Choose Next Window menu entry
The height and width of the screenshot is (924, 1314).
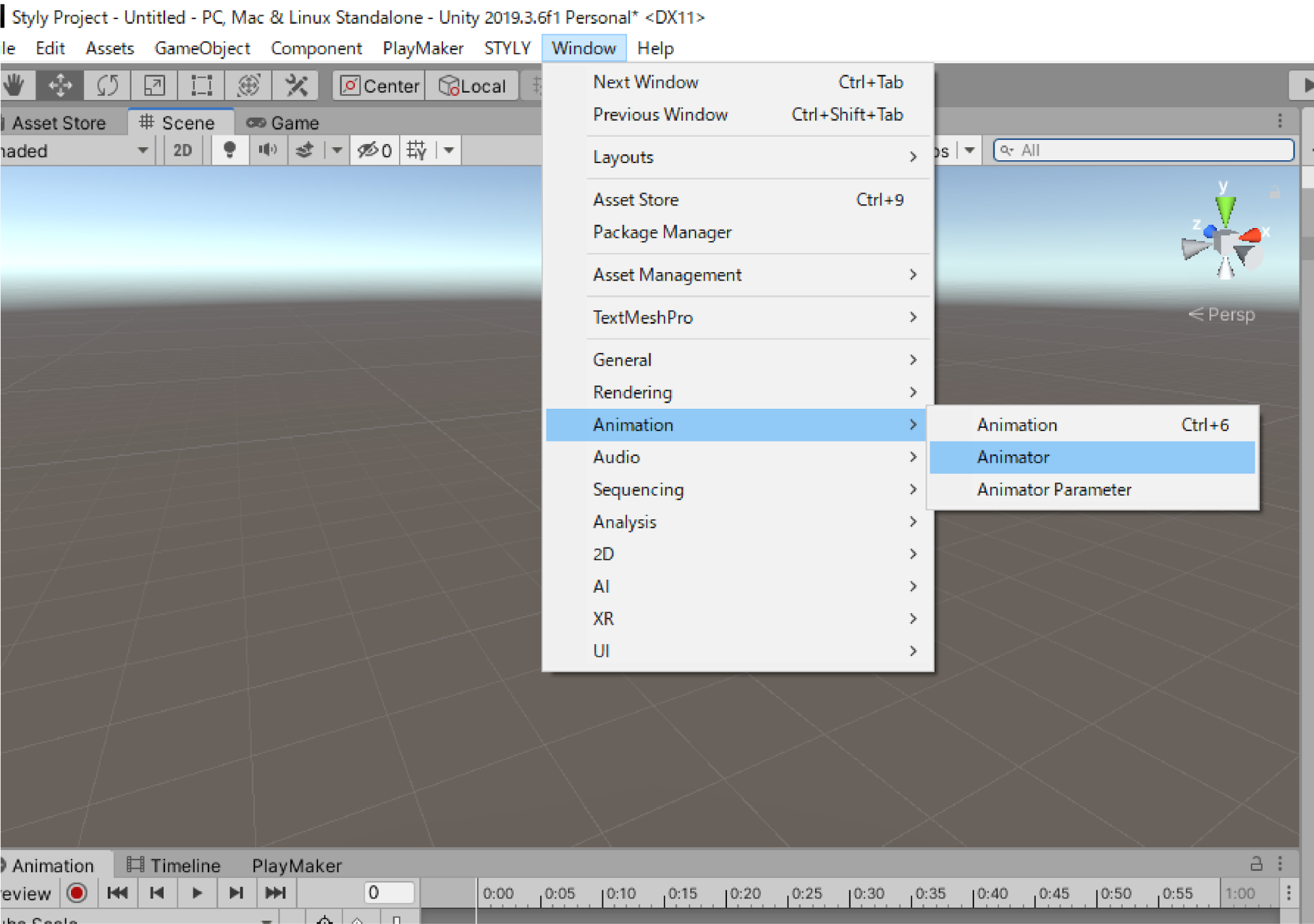click(738, 82)
